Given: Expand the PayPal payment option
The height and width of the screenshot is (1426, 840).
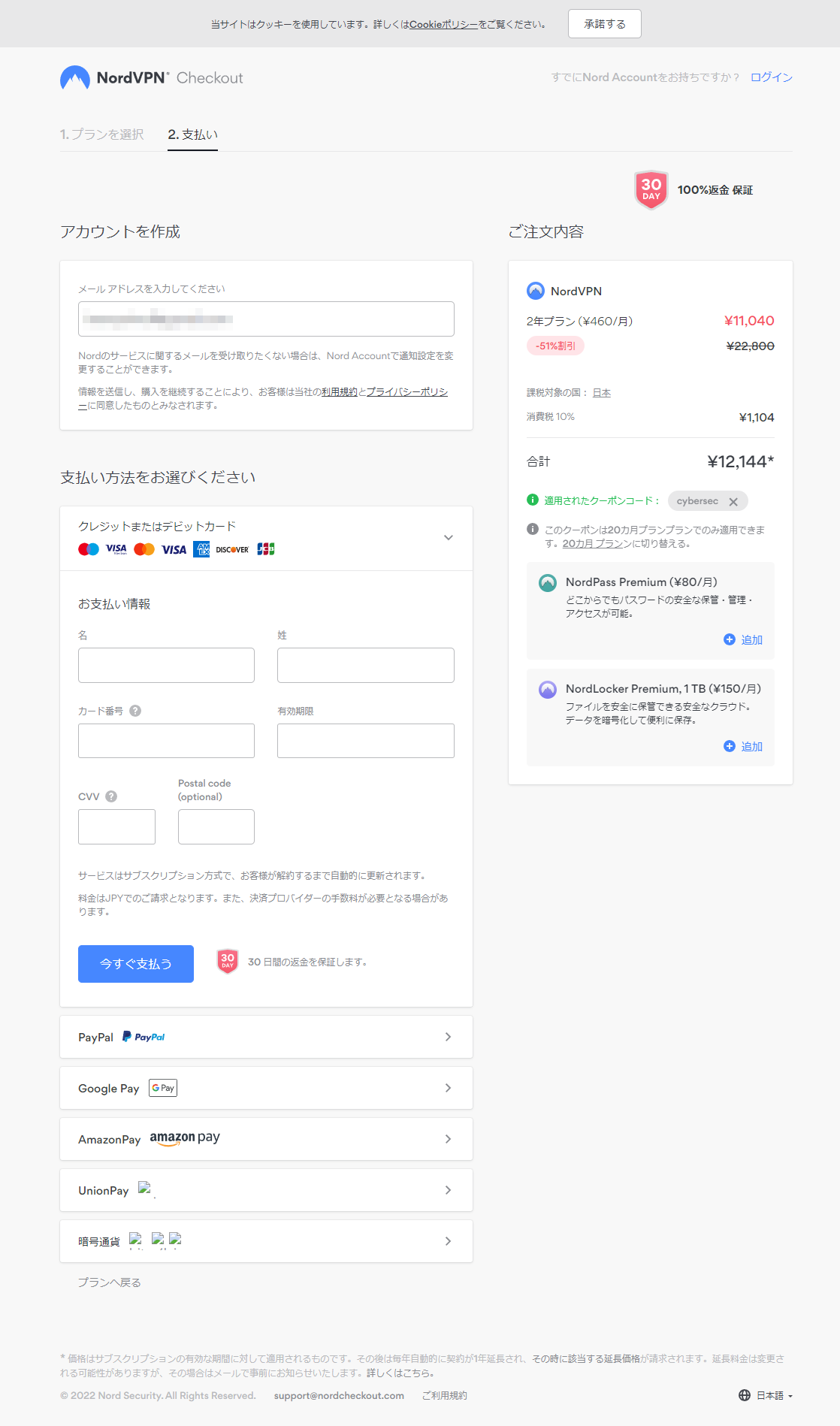Looking at the screenshot, I should pos(448,1037).
